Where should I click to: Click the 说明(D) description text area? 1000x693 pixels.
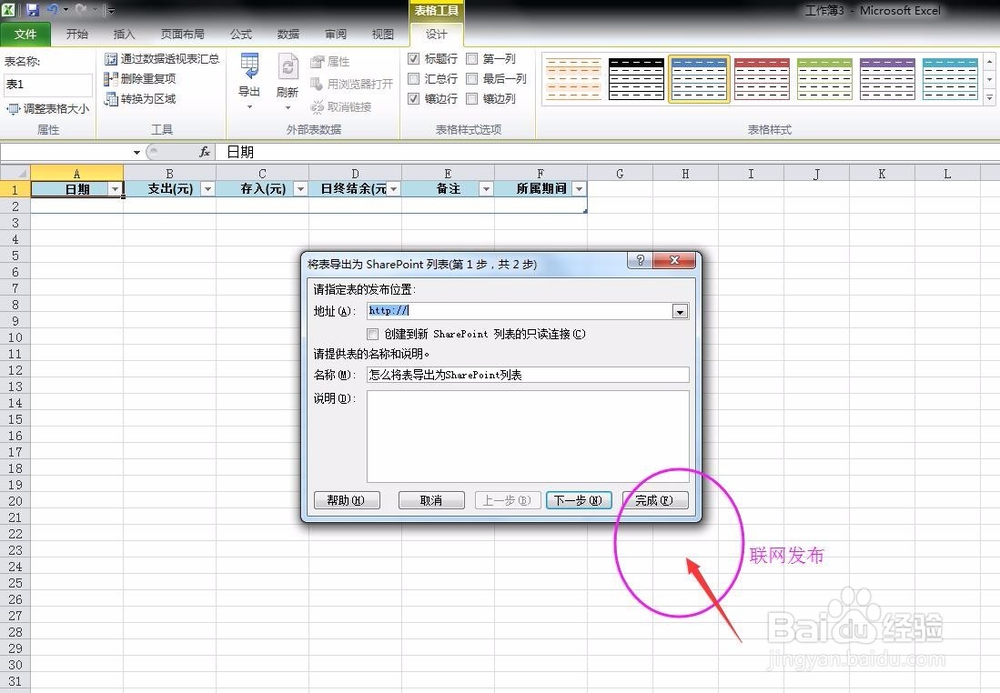click(x=528, y=436)
